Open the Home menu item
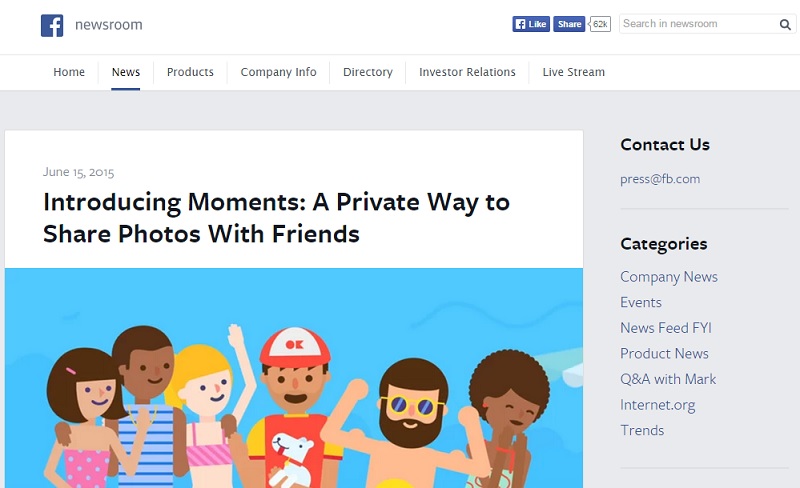The width and height of the screenshot is (800, 488). (x=69, y=72)
